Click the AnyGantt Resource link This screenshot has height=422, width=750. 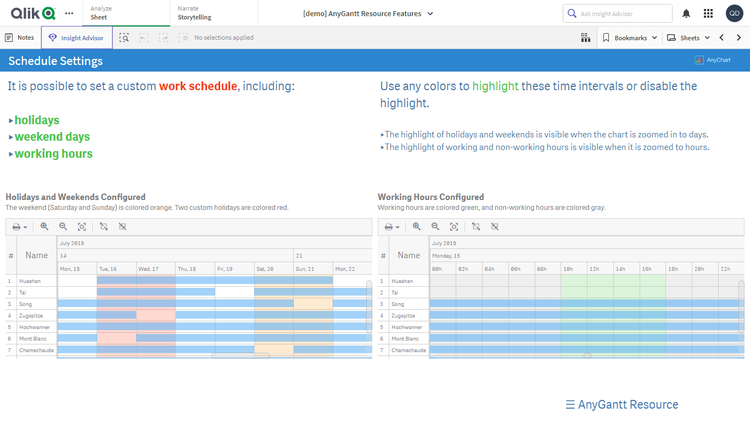621,404
